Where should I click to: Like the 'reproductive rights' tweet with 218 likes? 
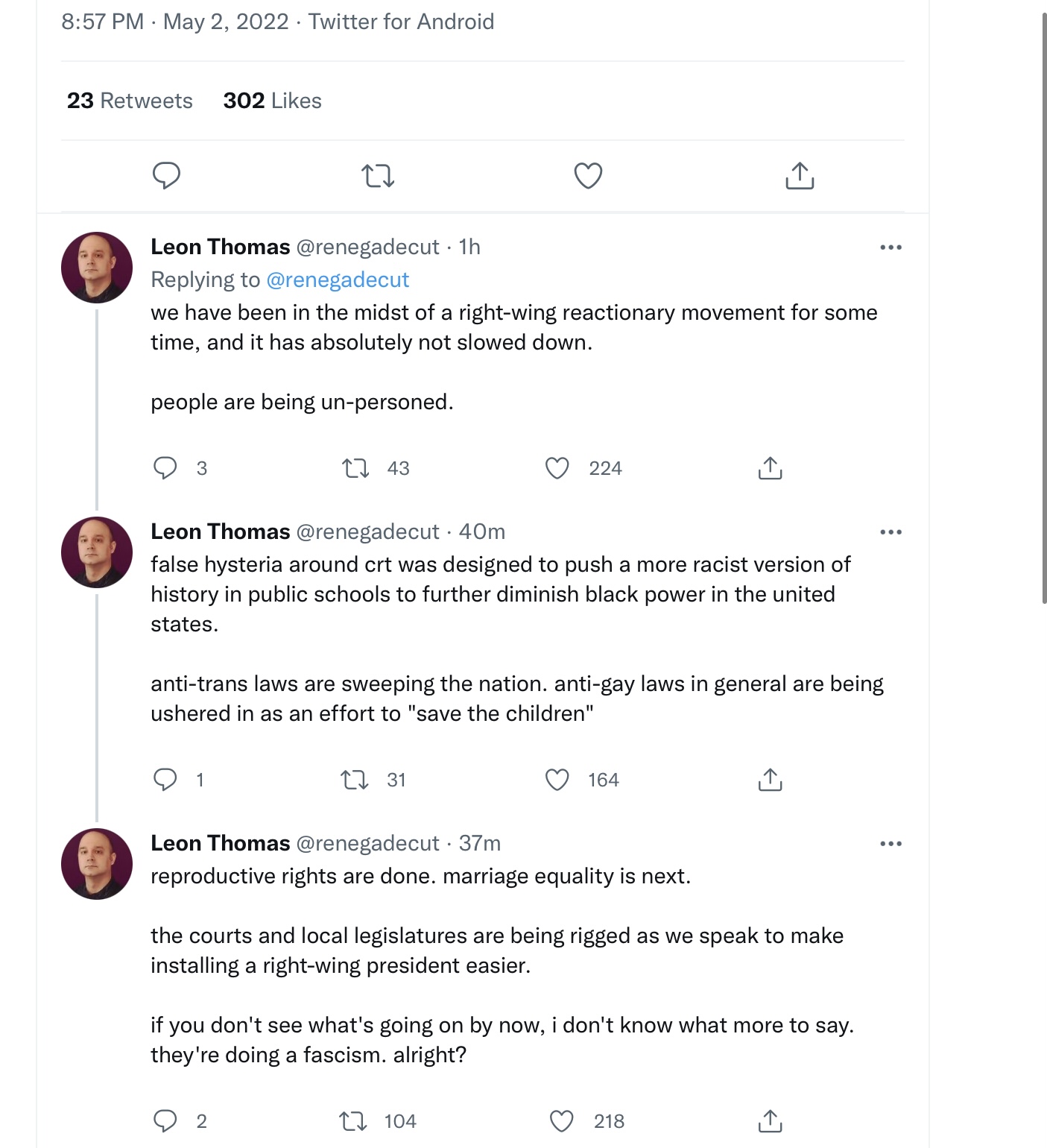(562, 1121)
